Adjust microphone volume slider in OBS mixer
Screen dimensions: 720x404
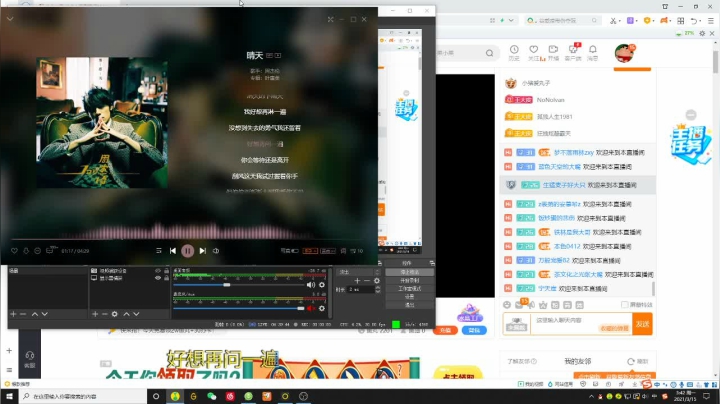click(x=238, y=308)
